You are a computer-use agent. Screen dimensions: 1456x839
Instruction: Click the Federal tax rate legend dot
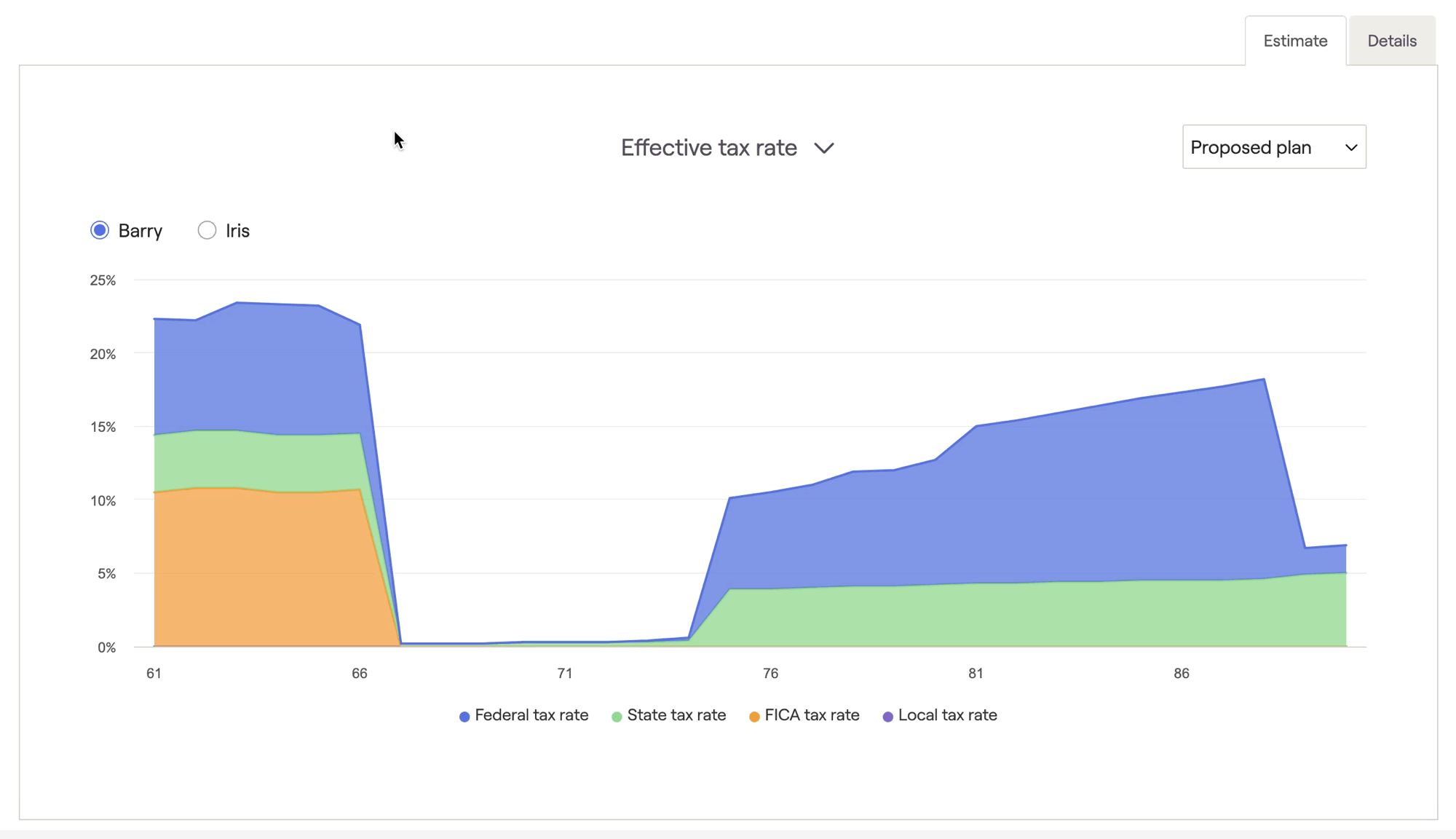coord(464,717)
